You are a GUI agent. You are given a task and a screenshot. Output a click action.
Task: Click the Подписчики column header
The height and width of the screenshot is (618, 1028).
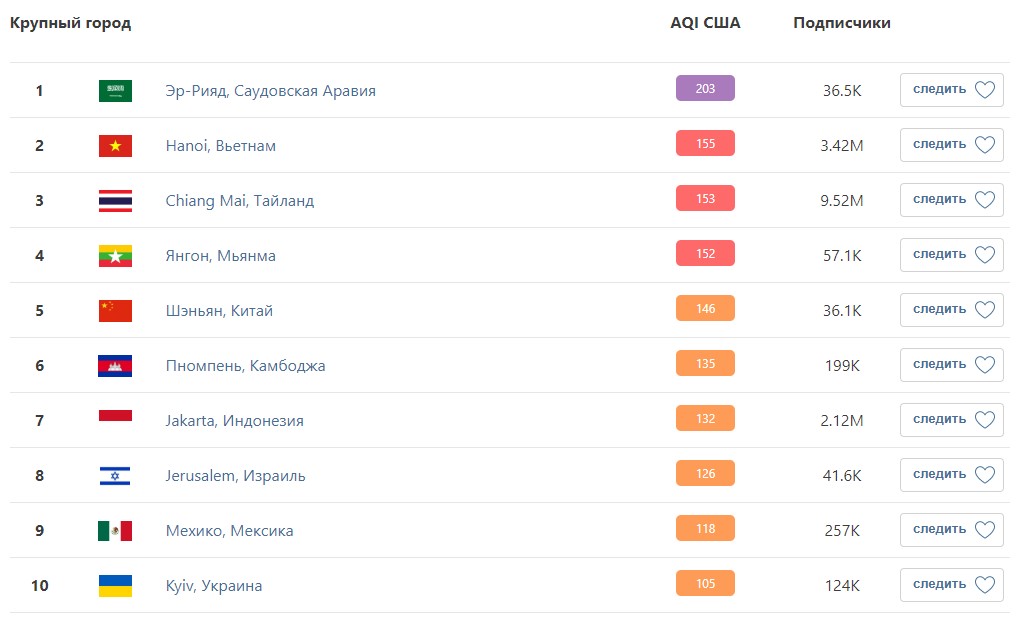tap(841, 23)
